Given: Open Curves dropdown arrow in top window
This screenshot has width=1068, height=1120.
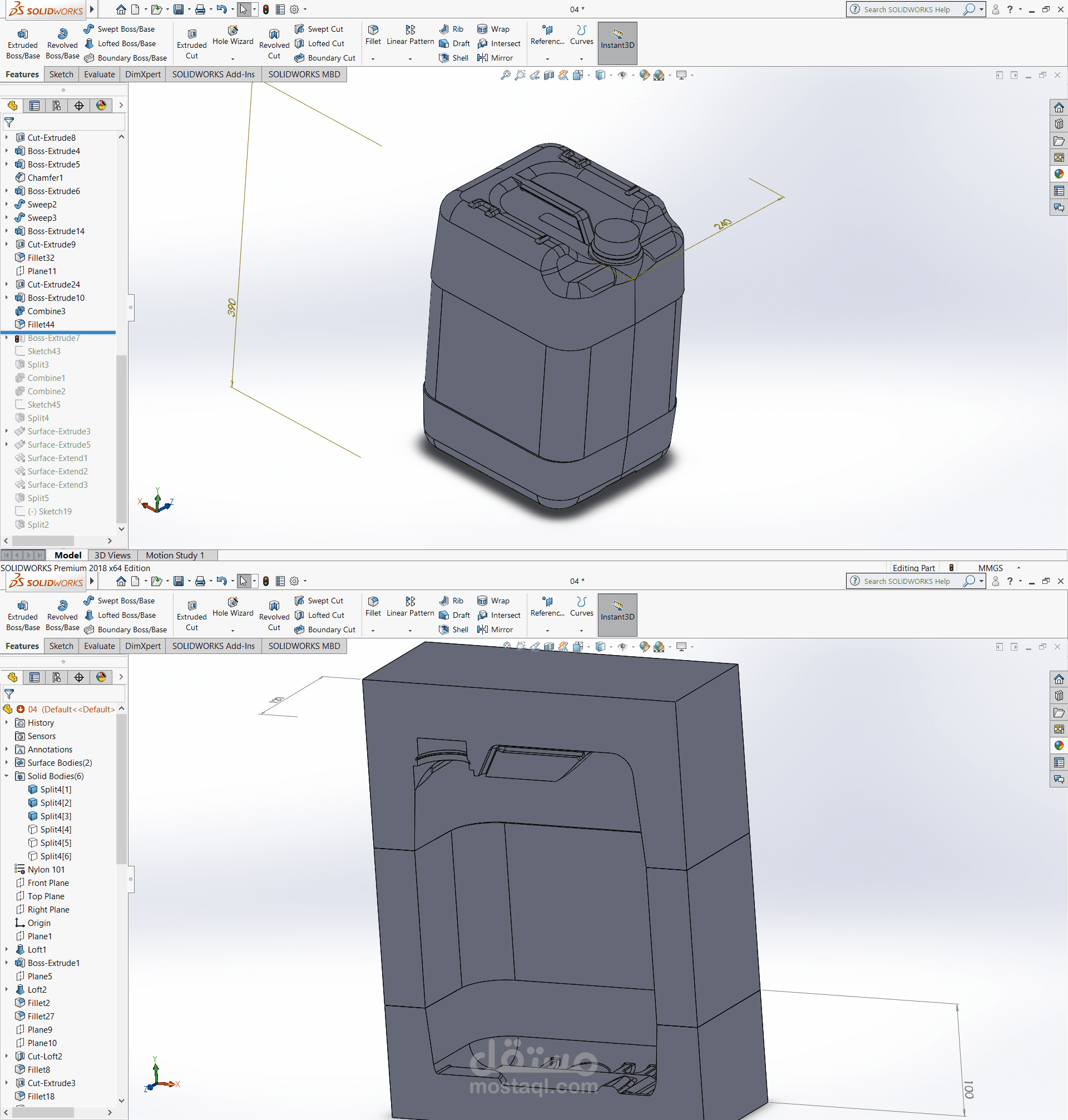Looking at the screenshot, I should click(x=581, y=58).
